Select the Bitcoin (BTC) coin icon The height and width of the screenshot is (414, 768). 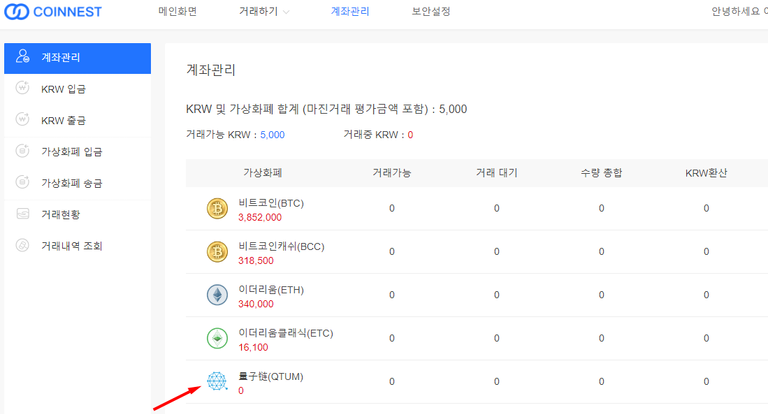[217, 209]
